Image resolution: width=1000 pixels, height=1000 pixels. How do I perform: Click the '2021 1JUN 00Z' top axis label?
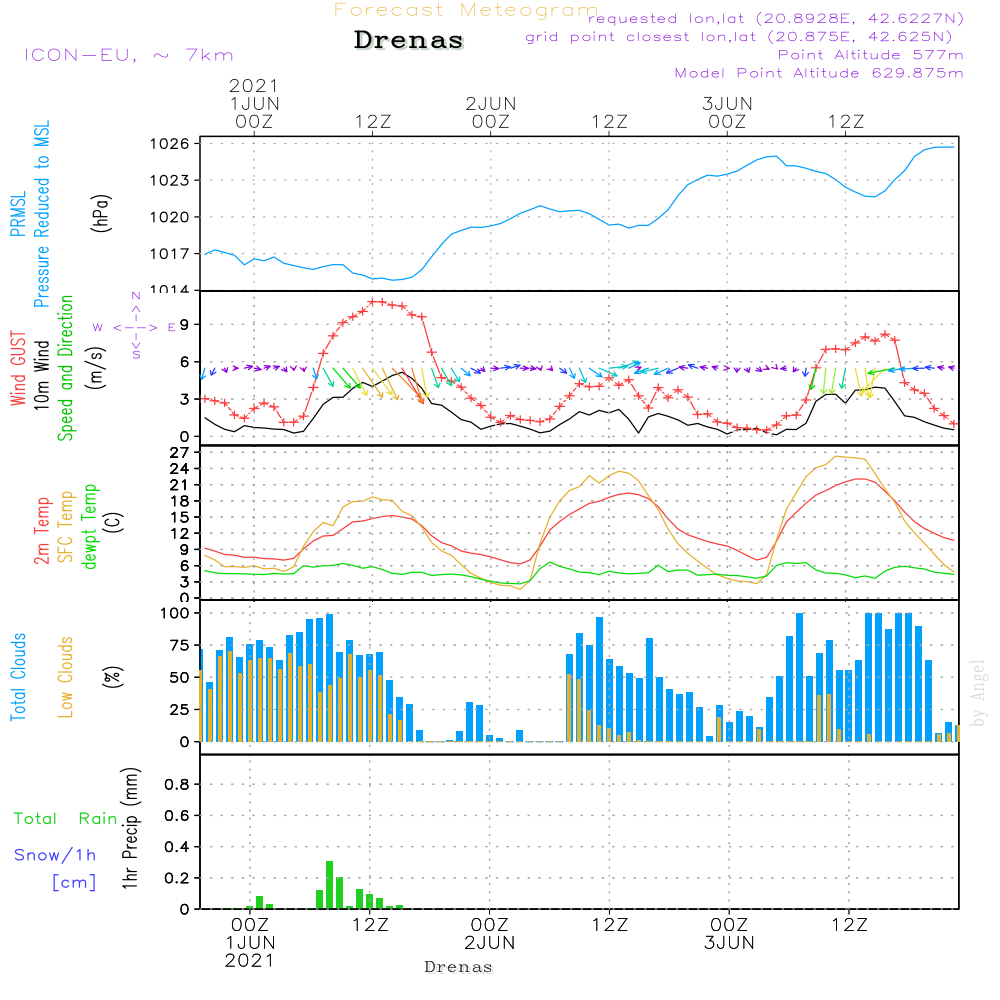(254, 103)
